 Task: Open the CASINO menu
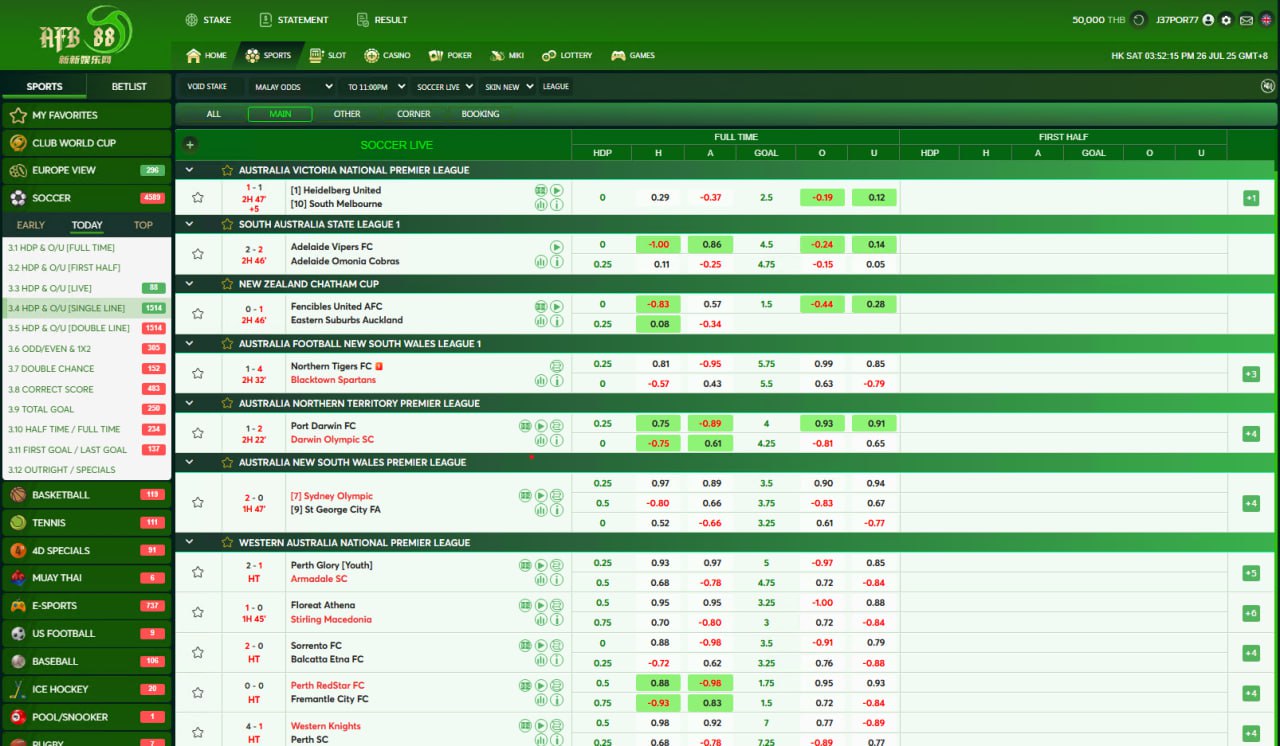click(387, 55)
